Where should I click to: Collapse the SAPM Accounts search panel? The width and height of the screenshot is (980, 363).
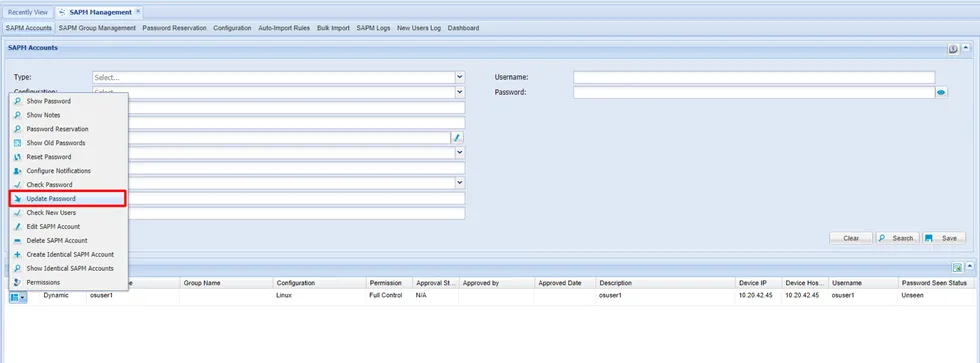tap(966, 49)
